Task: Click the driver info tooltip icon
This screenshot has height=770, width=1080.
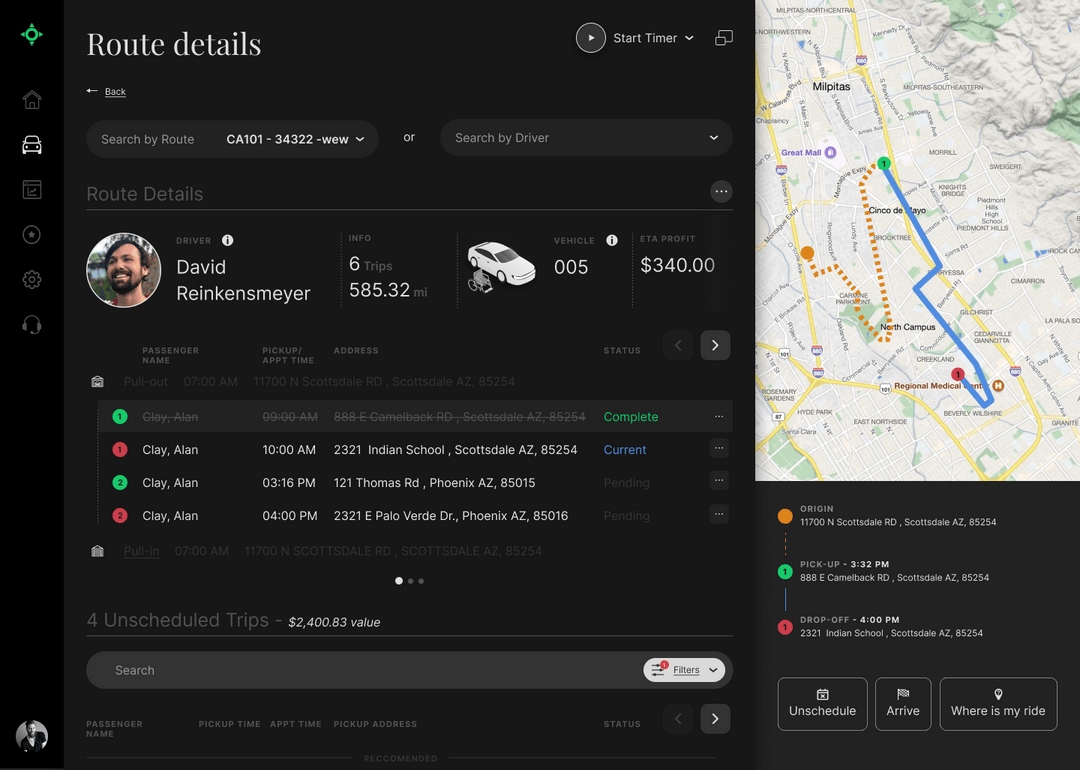Action: (x=227, y=240)
